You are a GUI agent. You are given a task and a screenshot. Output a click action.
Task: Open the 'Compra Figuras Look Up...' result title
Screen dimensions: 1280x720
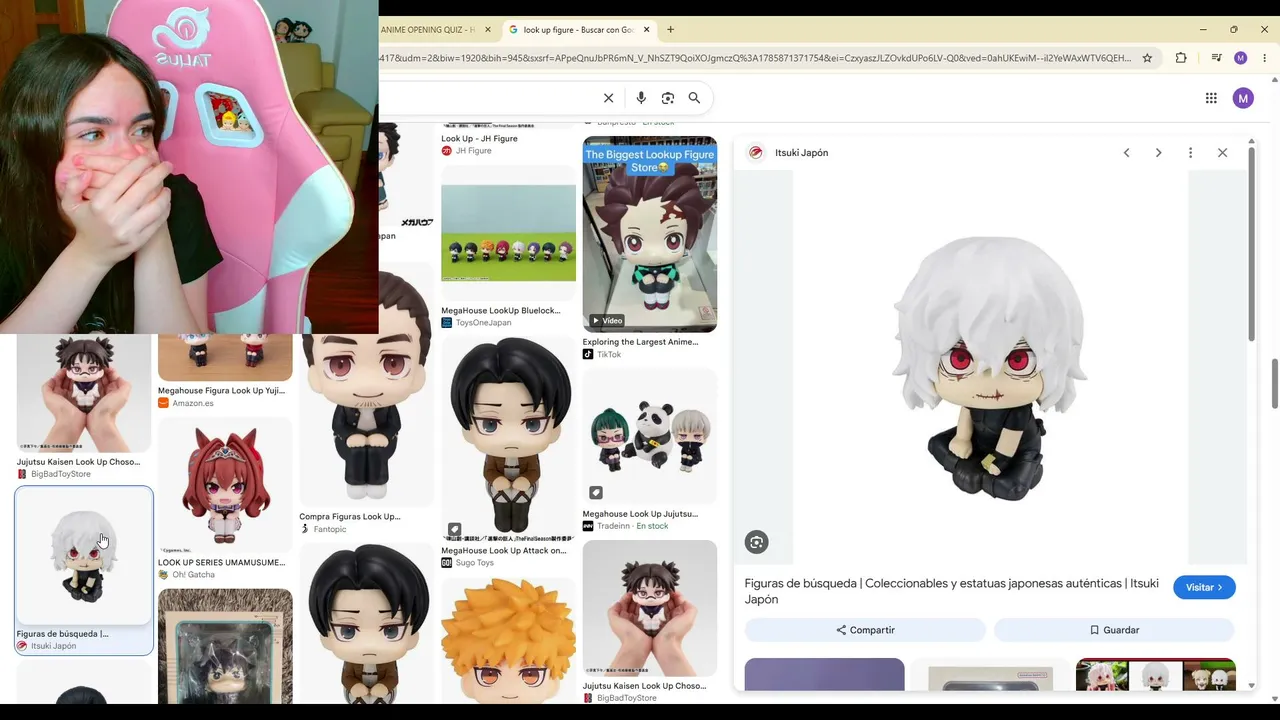click(350, 517)
